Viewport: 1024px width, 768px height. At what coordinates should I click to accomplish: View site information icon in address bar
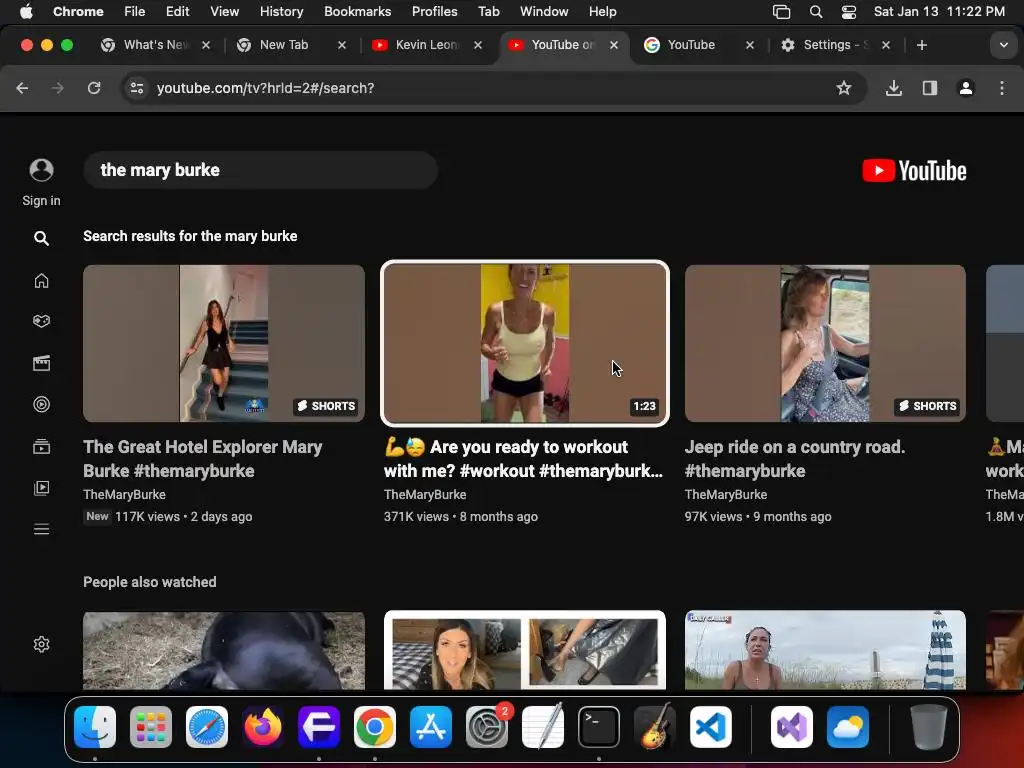click(136, 88)
